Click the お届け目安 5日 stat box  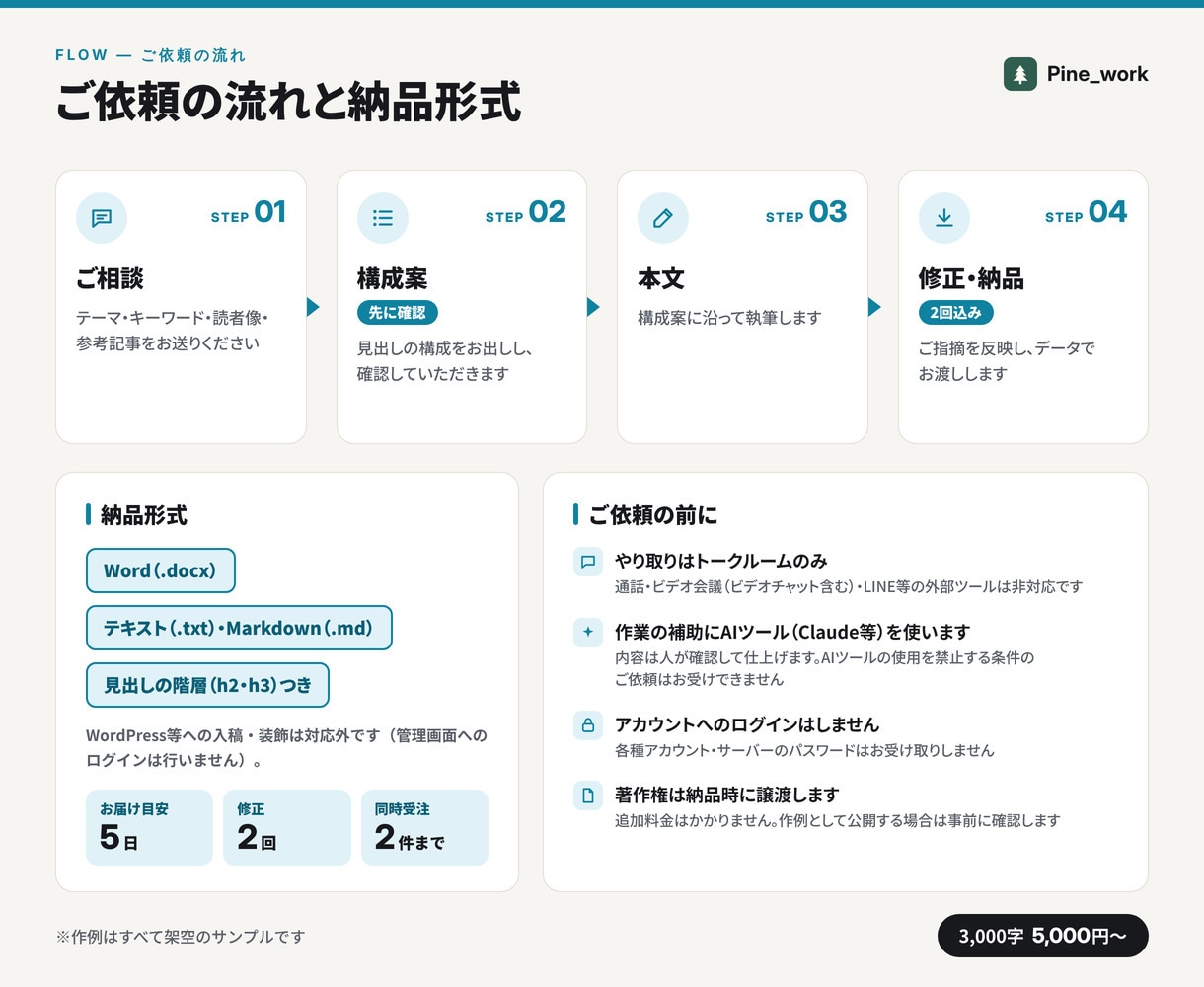pos(149,827)
